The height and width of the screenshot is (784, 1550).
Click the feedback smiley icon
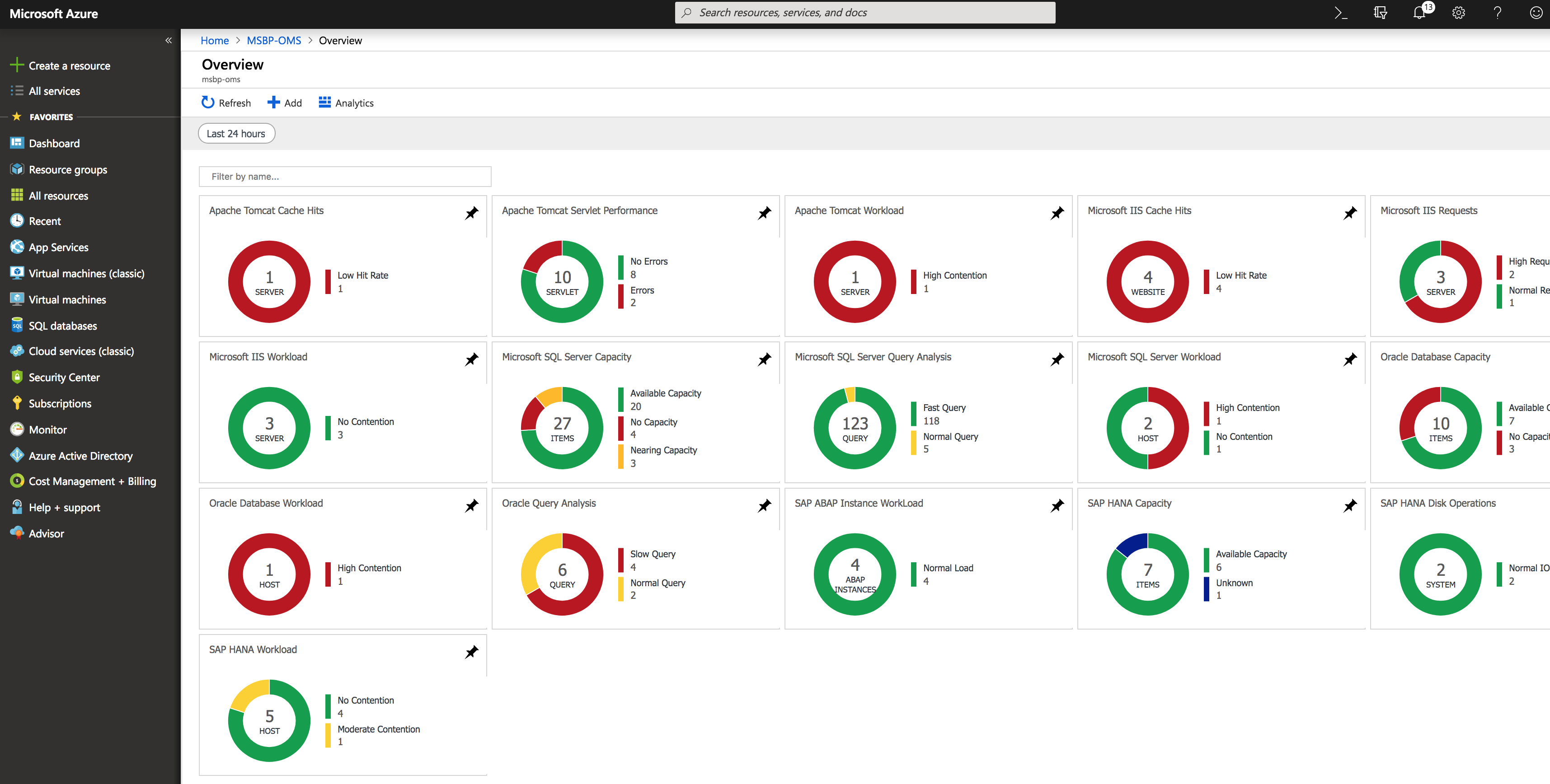coord(1536,13)
